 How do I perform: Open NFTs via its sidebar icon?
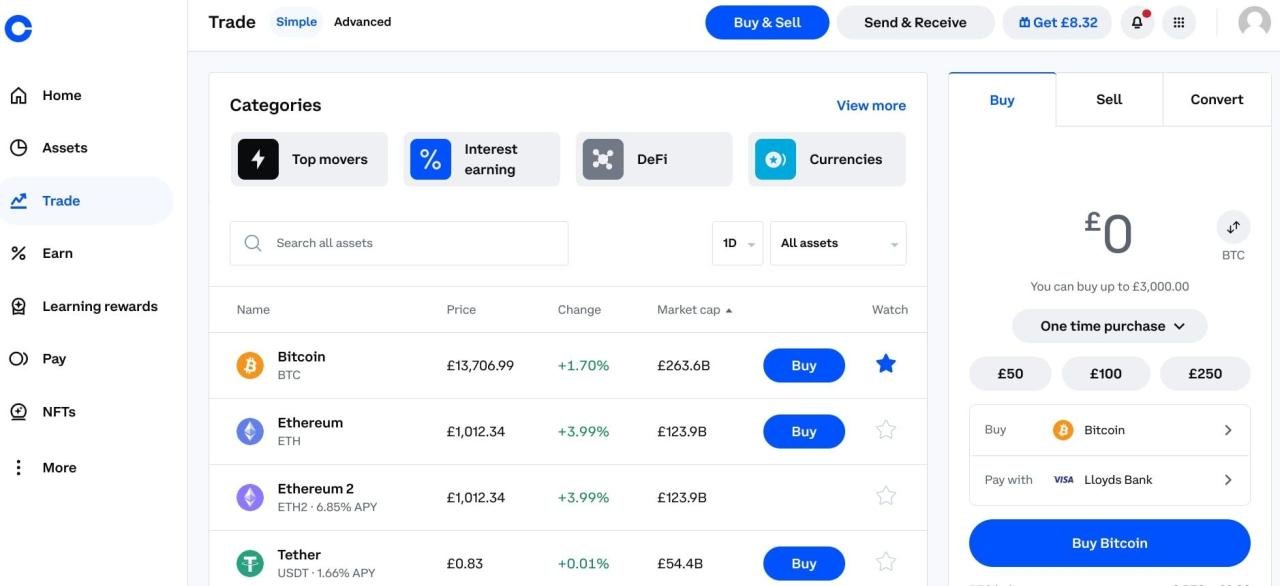point(18,410)
